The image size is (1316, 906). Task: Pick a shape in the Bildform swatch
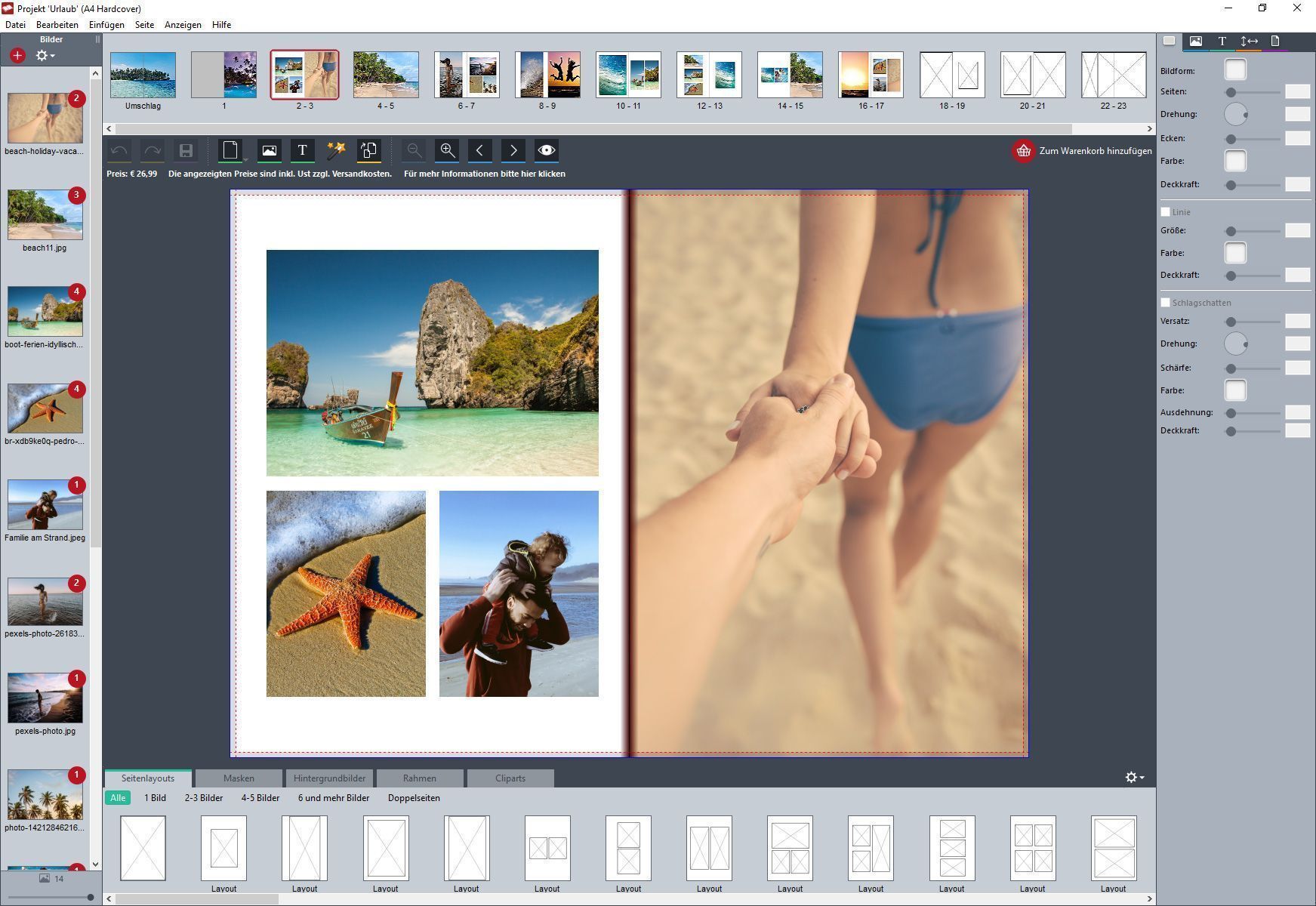click(1235, 70)
